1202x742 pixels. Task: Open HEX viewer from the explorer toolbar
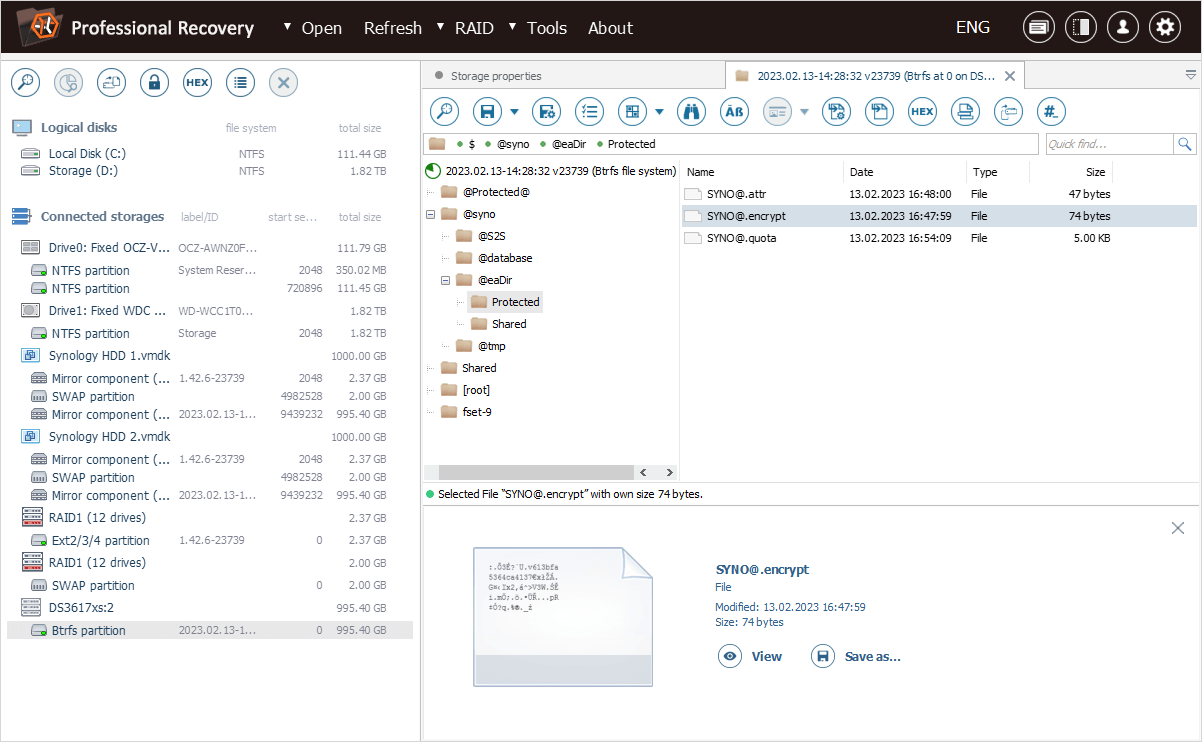922,112
